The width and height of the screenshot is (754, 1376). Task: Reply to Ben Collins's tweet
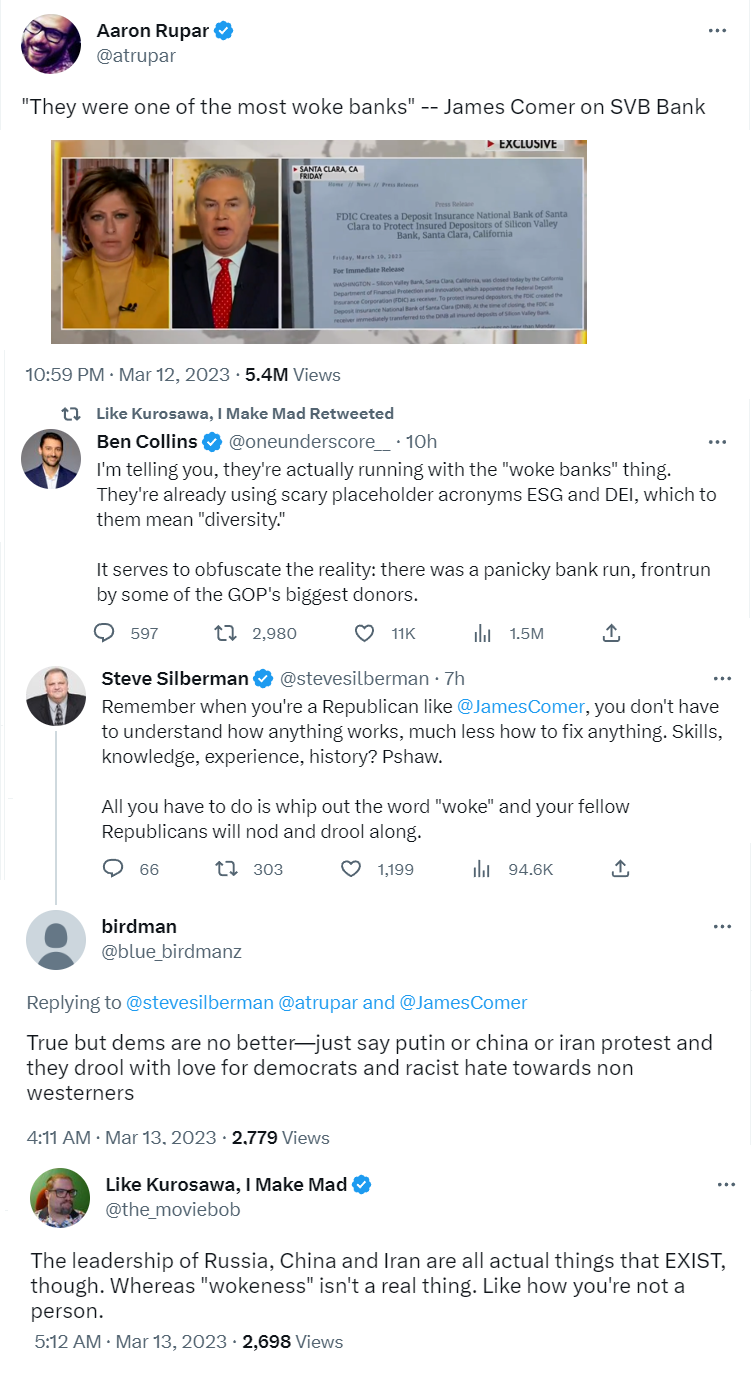105,633
